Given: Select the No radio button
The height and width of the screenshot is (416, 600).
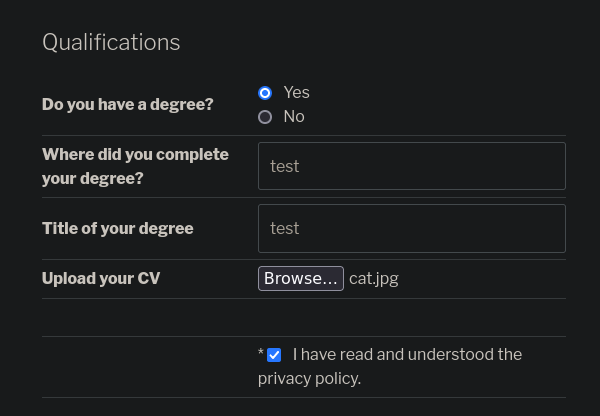Looking at the screenshot, I should pyautogui.click(x=265, y=117).
